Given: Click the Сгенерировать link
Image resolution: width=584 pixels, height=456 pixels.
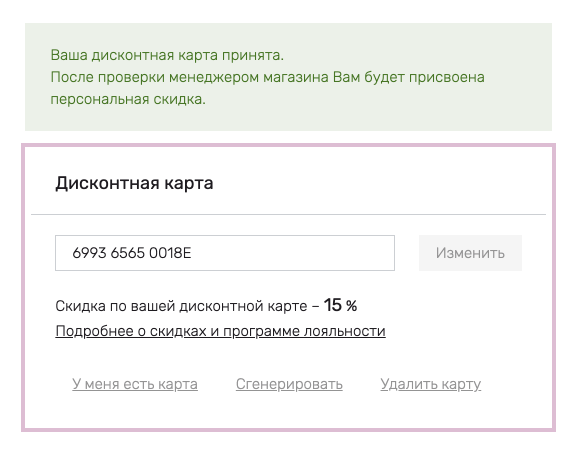Looking at the screenshot, I should coord(289,384).
